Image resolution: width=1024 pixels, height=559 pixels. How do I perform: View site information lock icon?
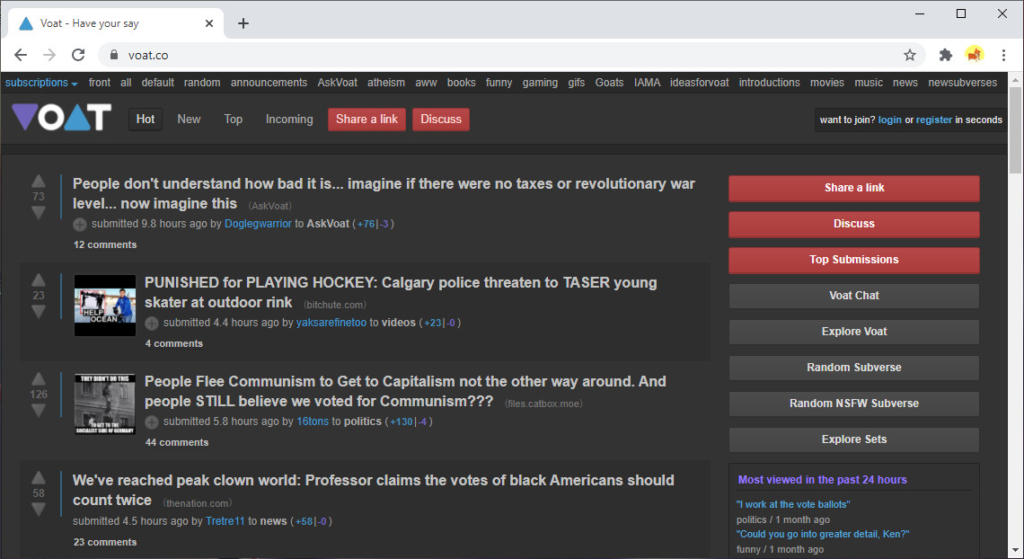[114, 55]
